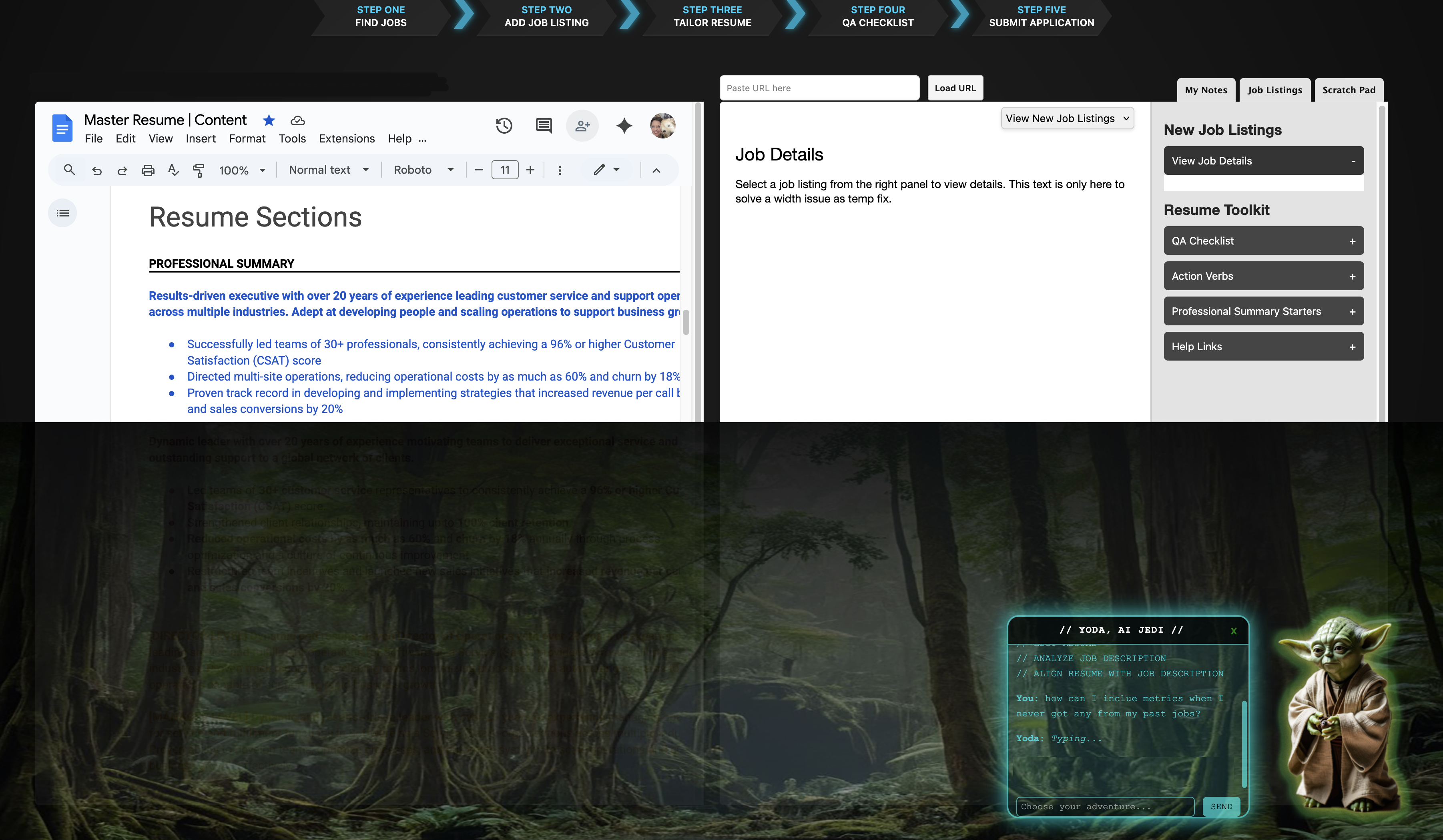Switch to the My Notes tab
Screen dimensions: 1443x840
coord(1205,90)
